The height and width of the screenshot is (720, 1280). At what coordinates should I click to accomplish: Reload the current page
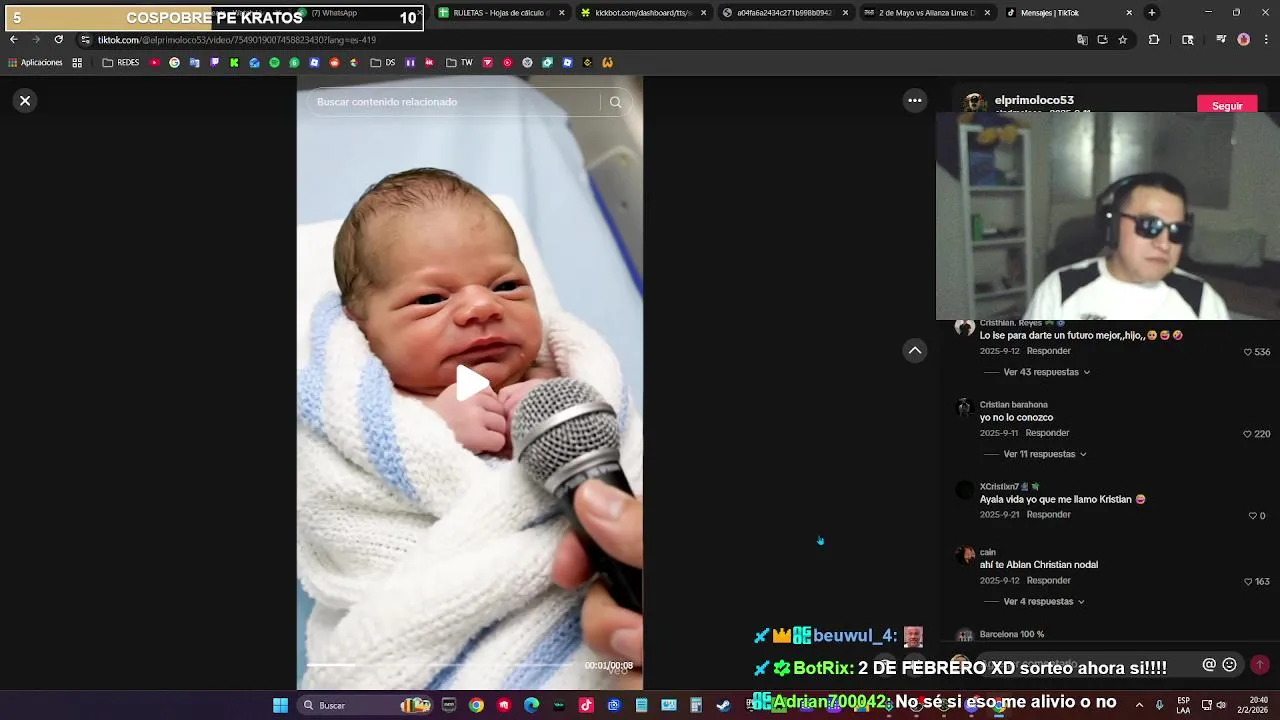click(x=58, y=39)
